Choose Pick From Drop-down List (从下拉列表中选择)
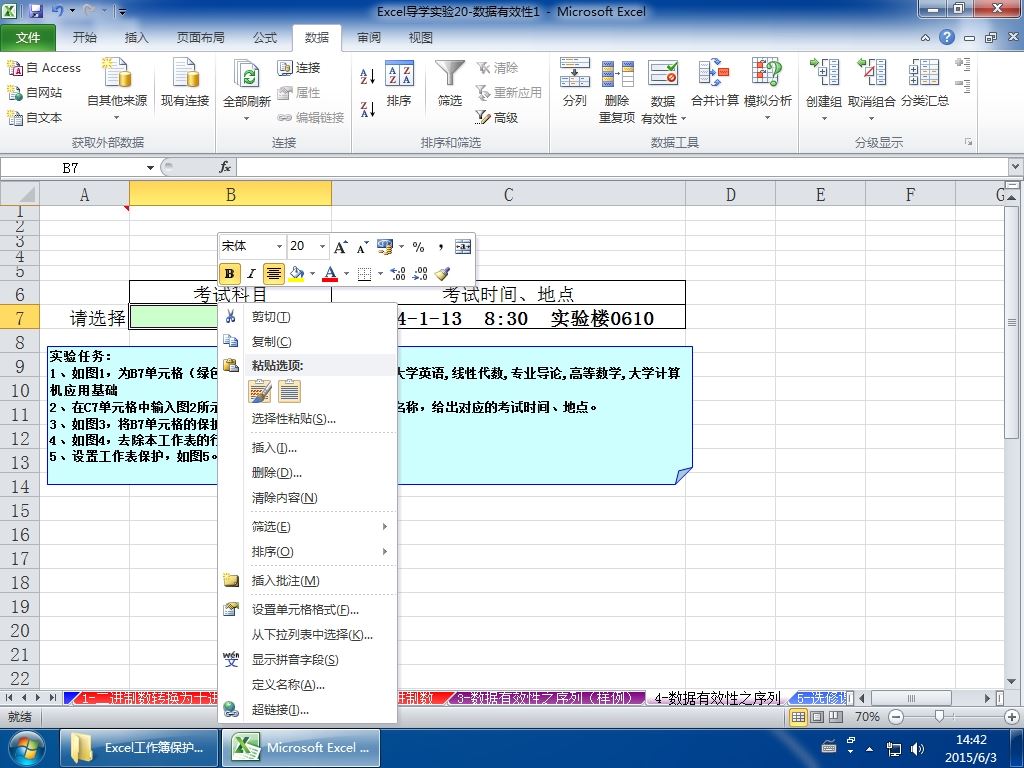This screenshot has width=1024, height=768. 308,635
